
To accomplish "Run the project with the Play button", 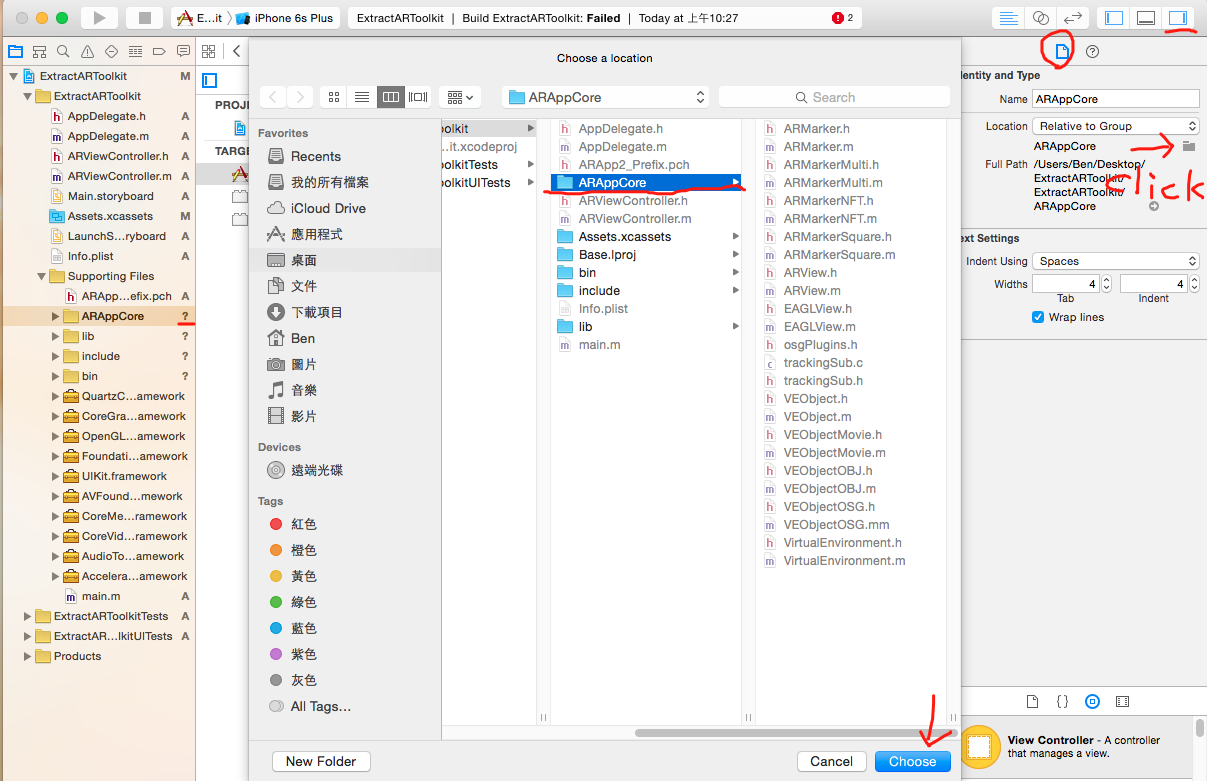I will (x=97, y=17).
